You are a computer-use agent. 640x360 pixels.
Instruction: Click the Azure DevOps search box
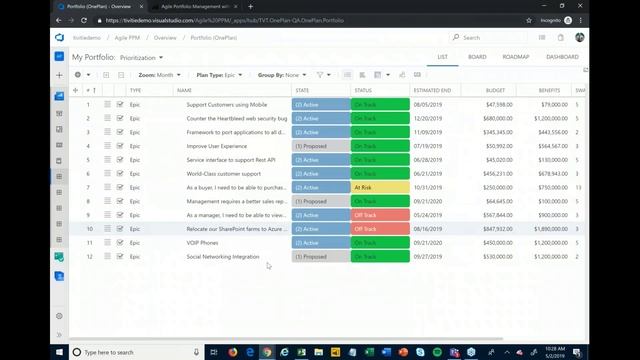click(489, 38)
